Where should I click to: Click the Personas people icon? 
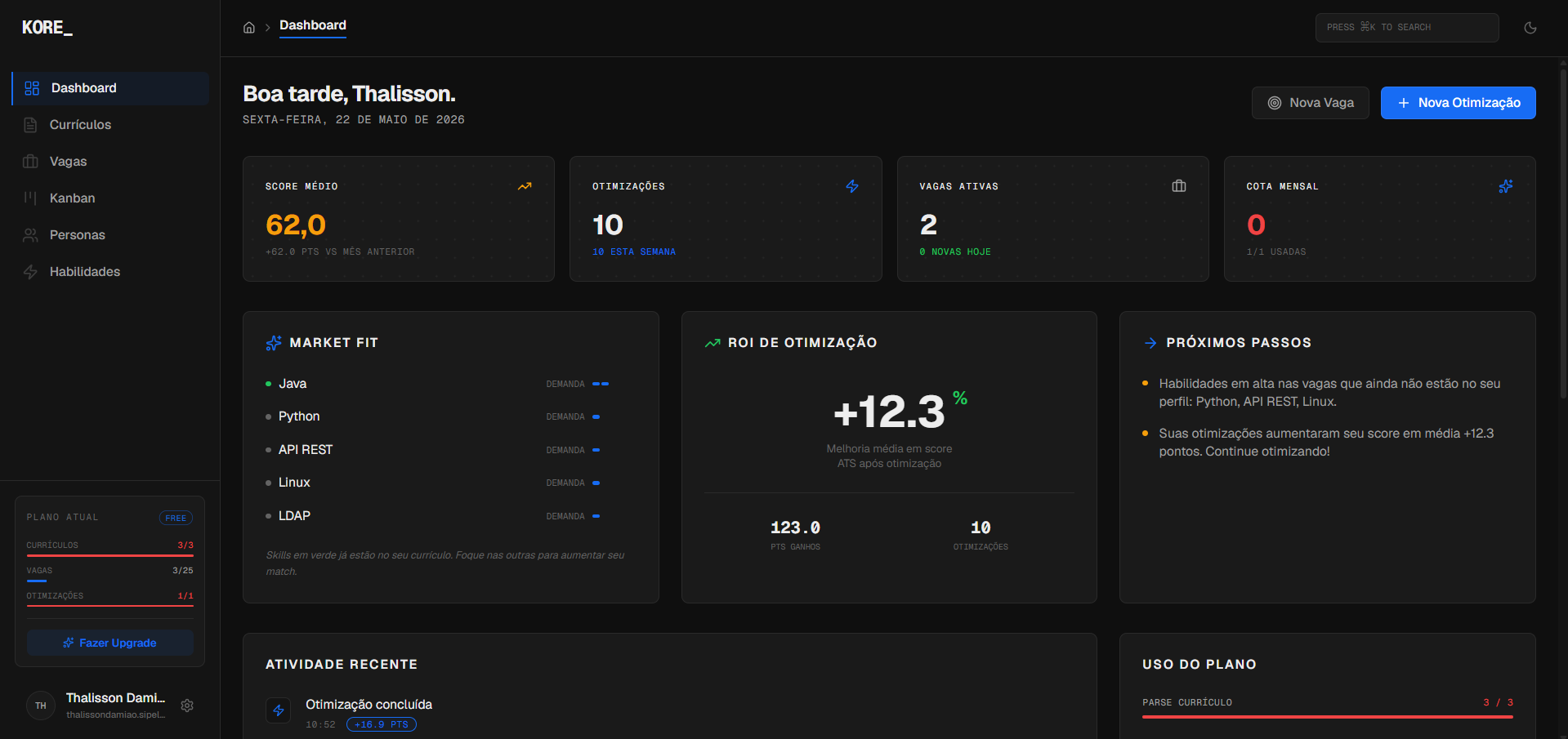(x=30, y=235)
